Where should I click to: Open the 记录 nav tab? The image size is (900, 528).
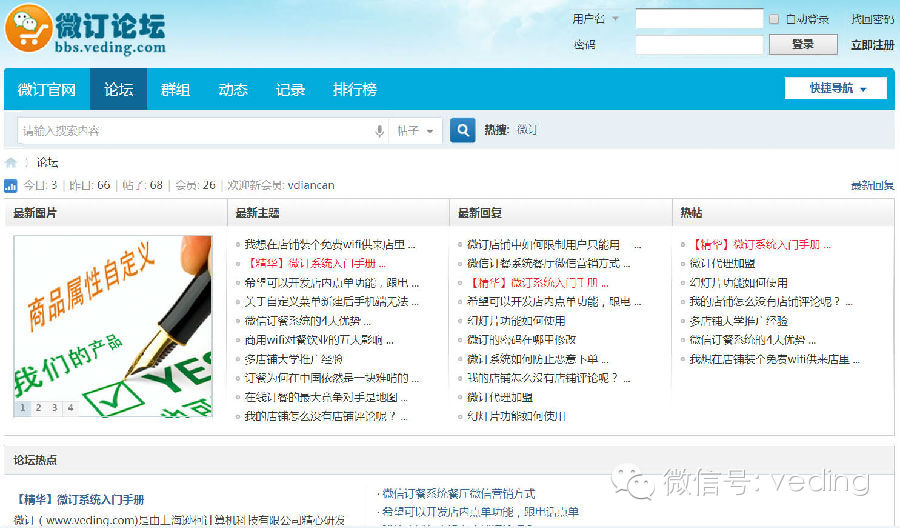pyautogui.click(x=290, y=90)
